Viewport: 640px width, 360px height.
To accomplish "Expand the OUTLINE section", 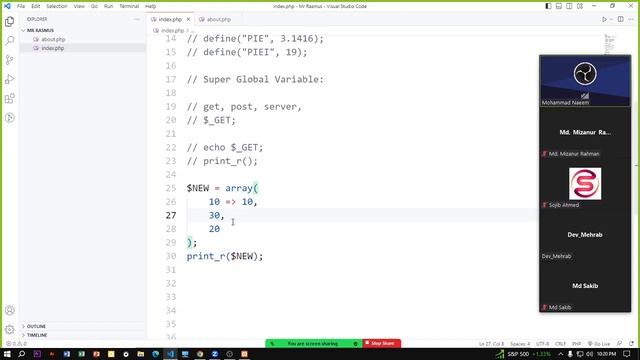I will 36,326.
